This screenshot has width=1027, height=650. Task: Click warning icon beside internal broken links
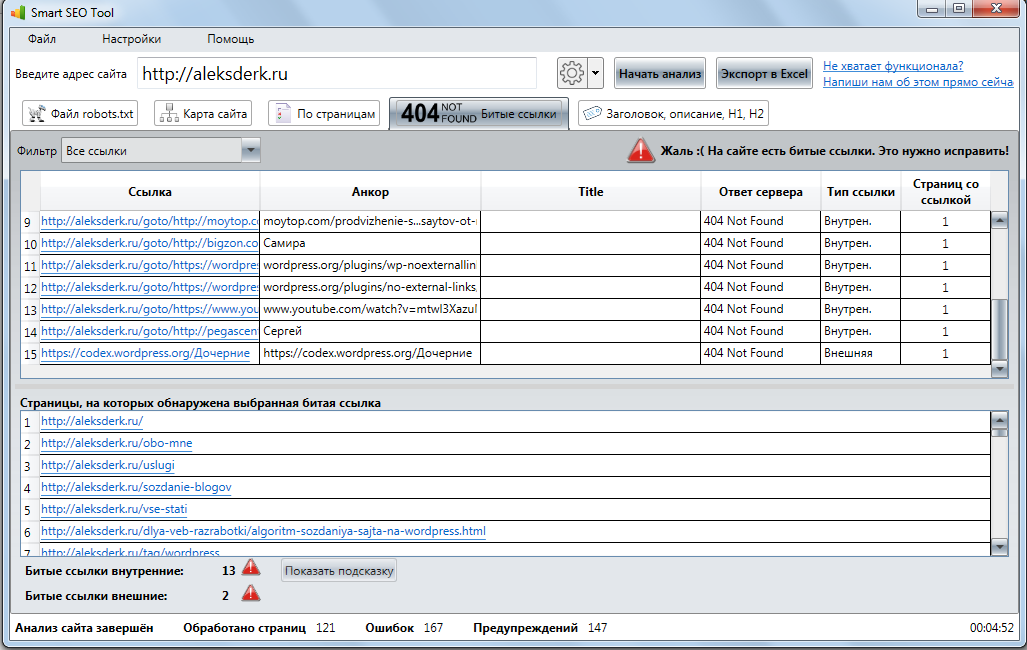click(x=250, y=568)
